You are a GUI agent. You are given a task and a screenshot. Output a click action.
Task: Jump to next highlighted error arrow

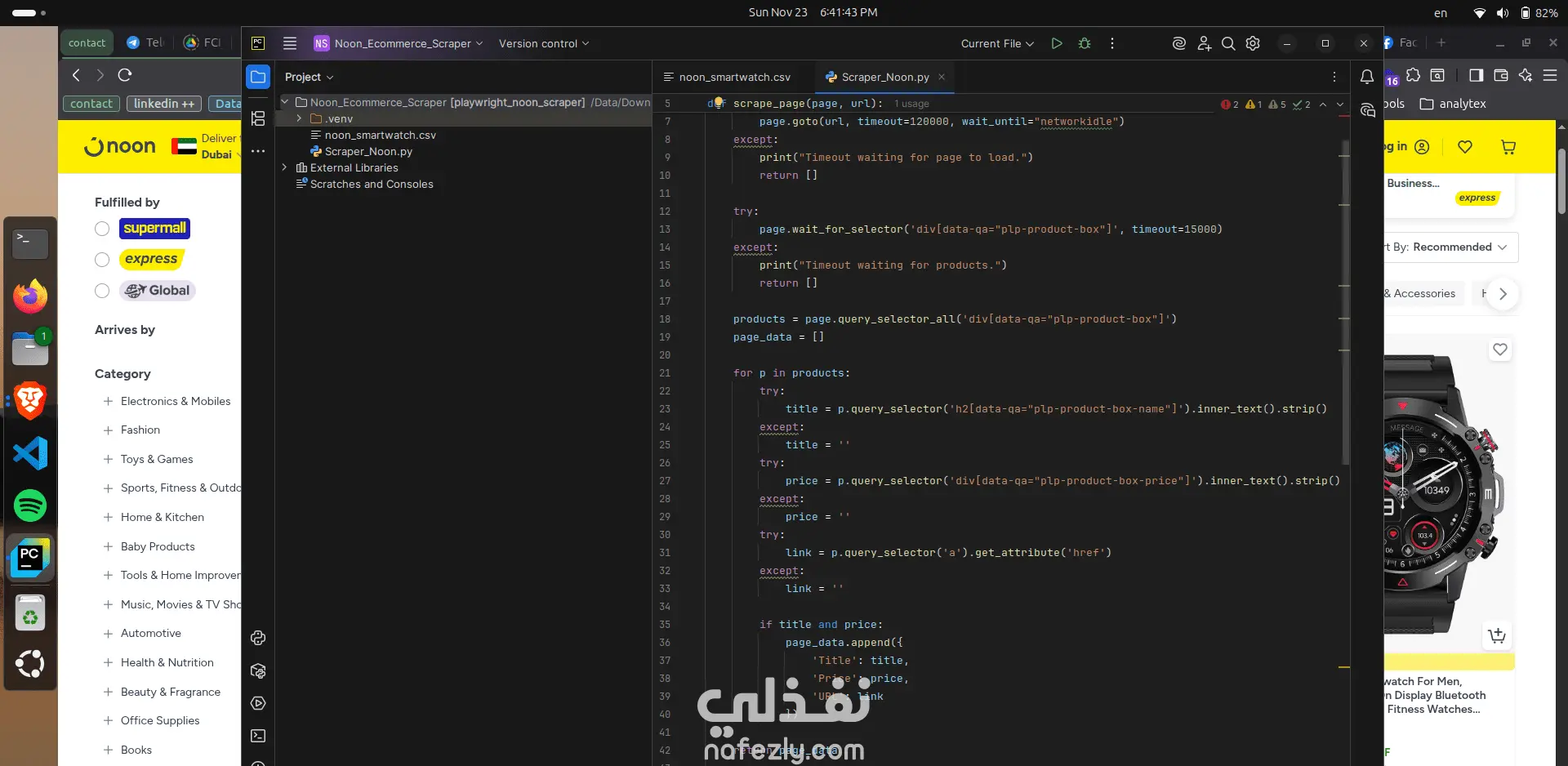tap(1339, 105)
